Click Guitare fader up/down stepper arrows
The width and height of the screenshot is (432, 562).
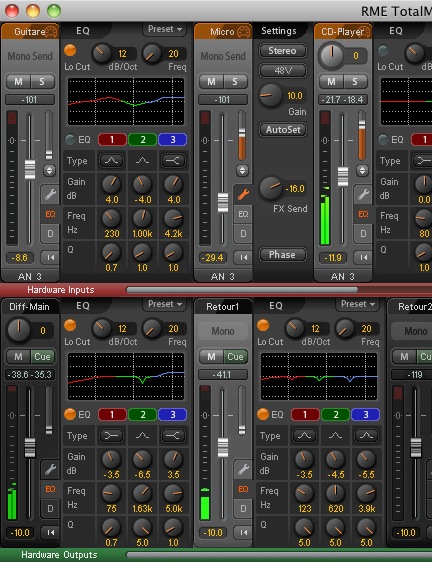49,170
